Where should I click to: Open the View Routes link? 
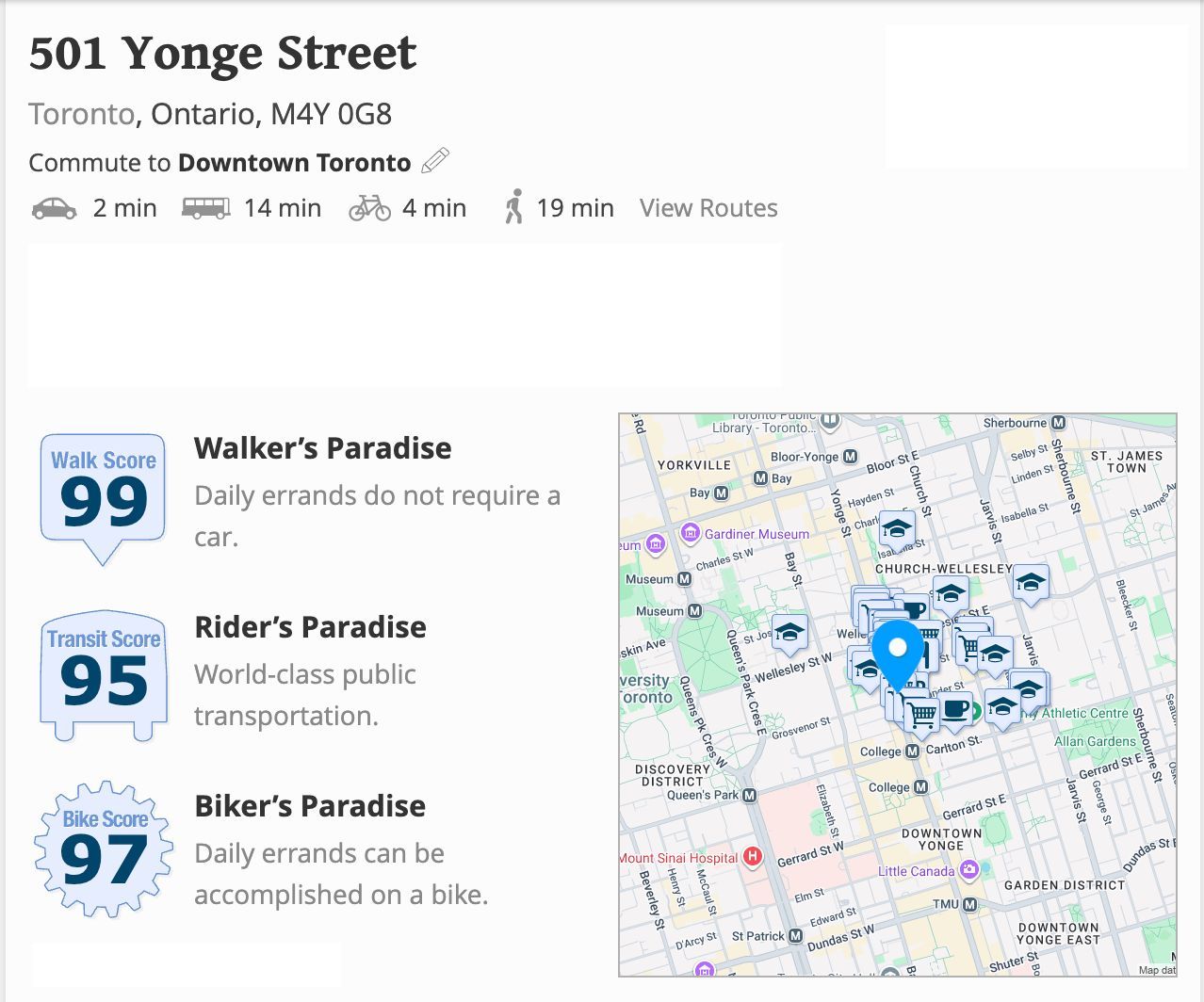pyautogui.click(x=708, y=208)
